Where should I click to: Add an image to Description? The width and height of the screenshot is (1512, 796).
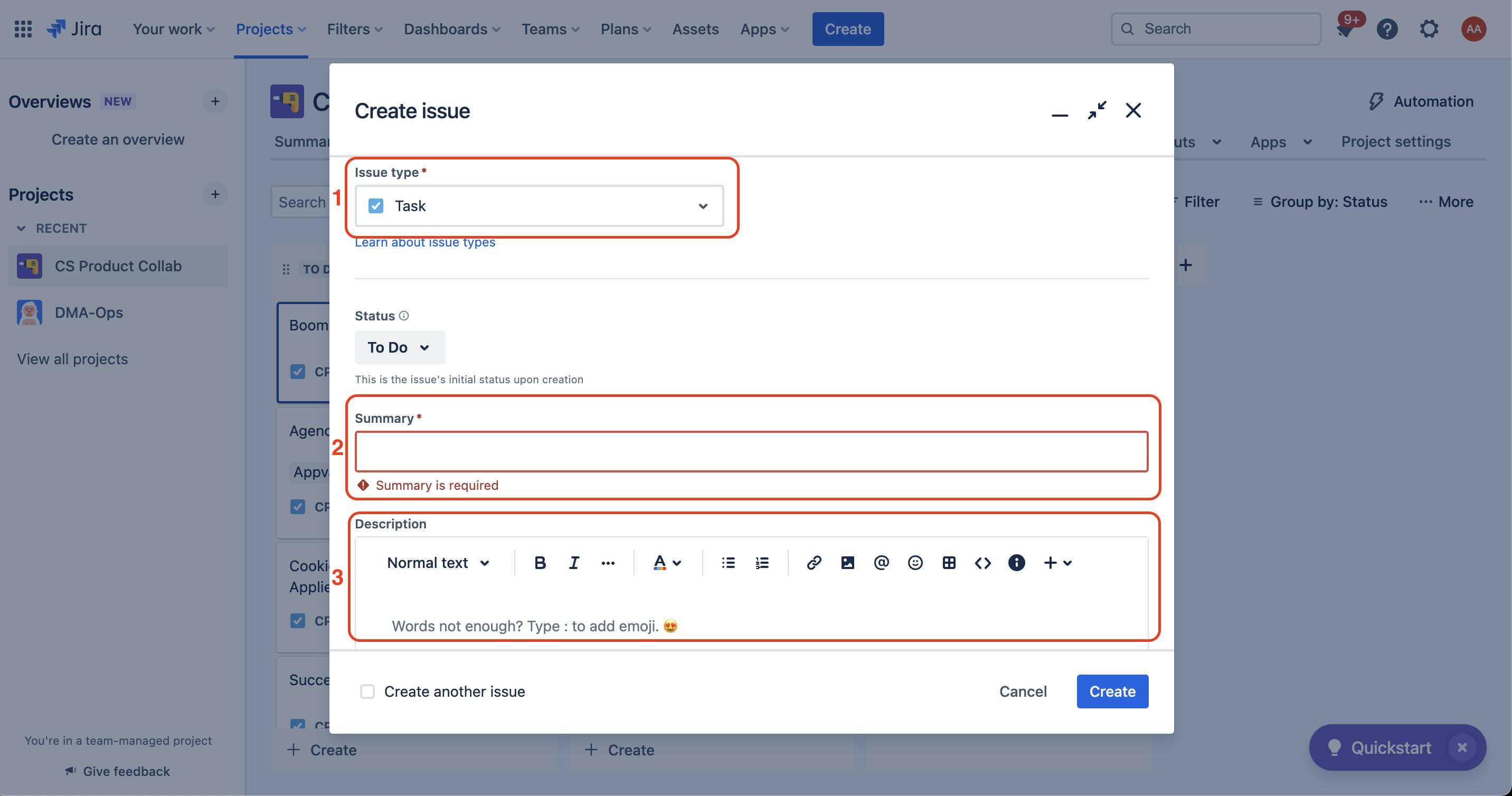pos(847,562)
